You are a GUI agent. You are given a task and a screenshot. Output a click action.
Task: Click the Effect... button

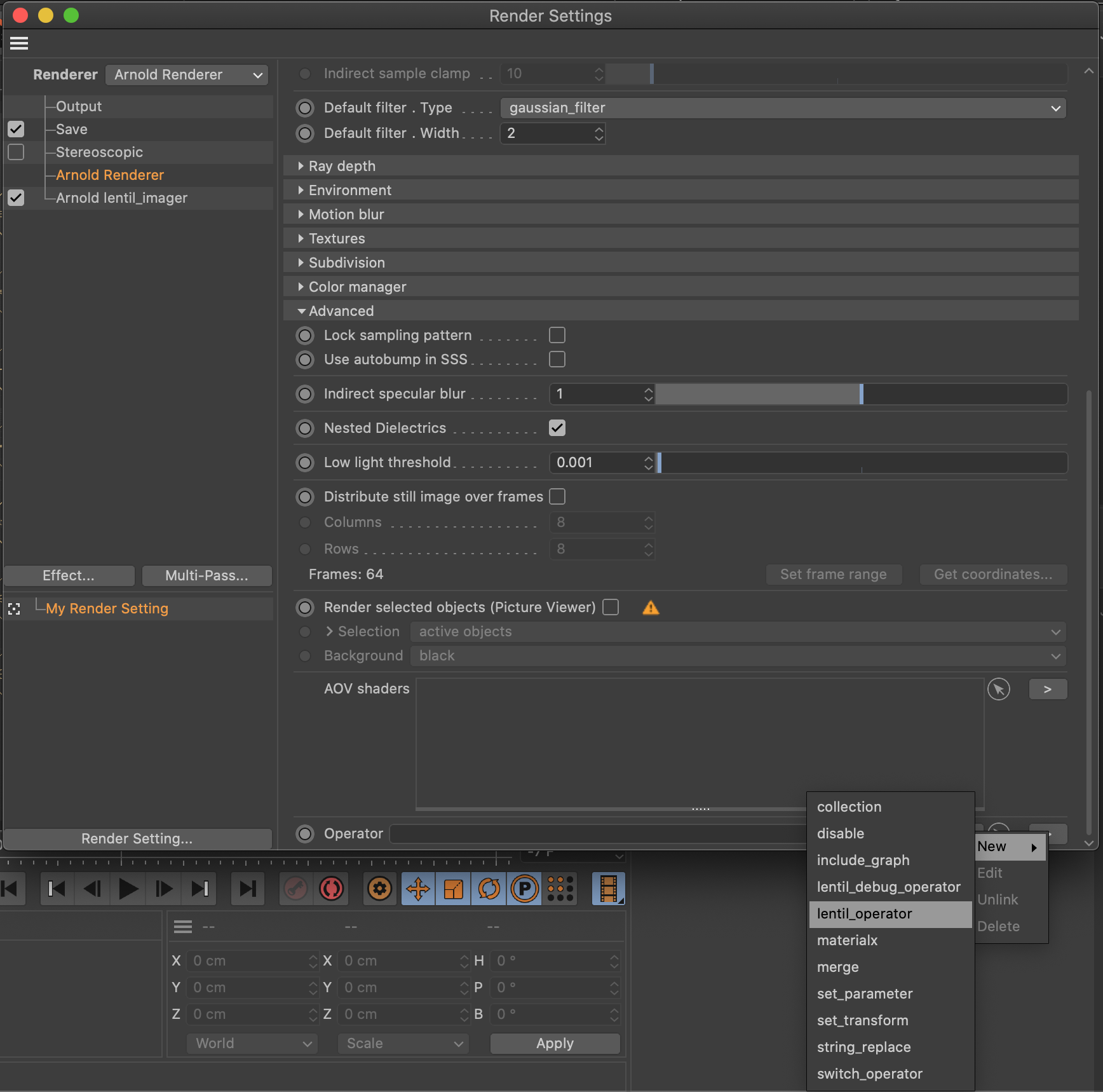pyautogui.click(x=69, y=576)
